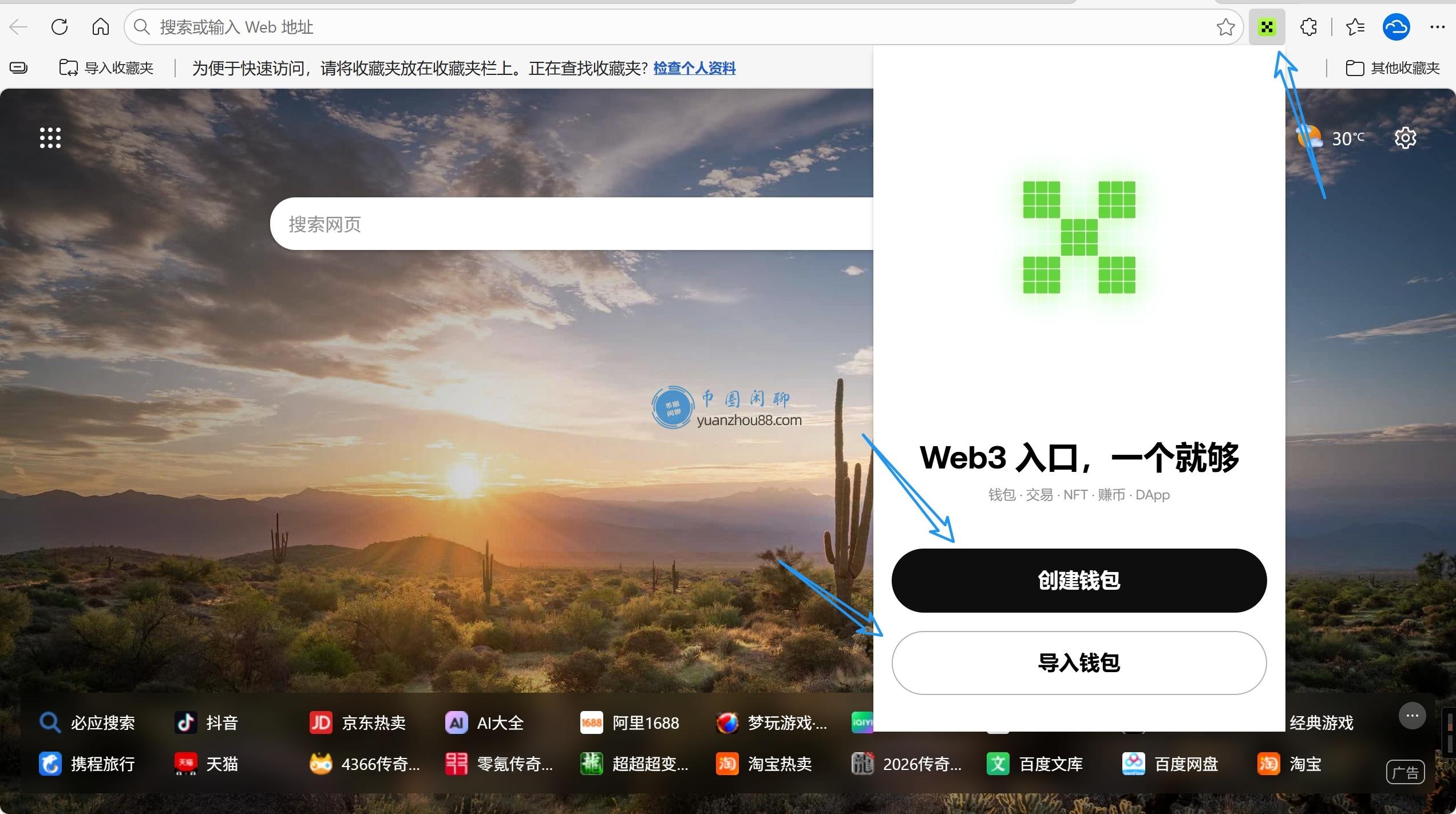The height and width of the screenshot is (814, 1456).
Task: Refresh the current page
Action: pos(60,27)
